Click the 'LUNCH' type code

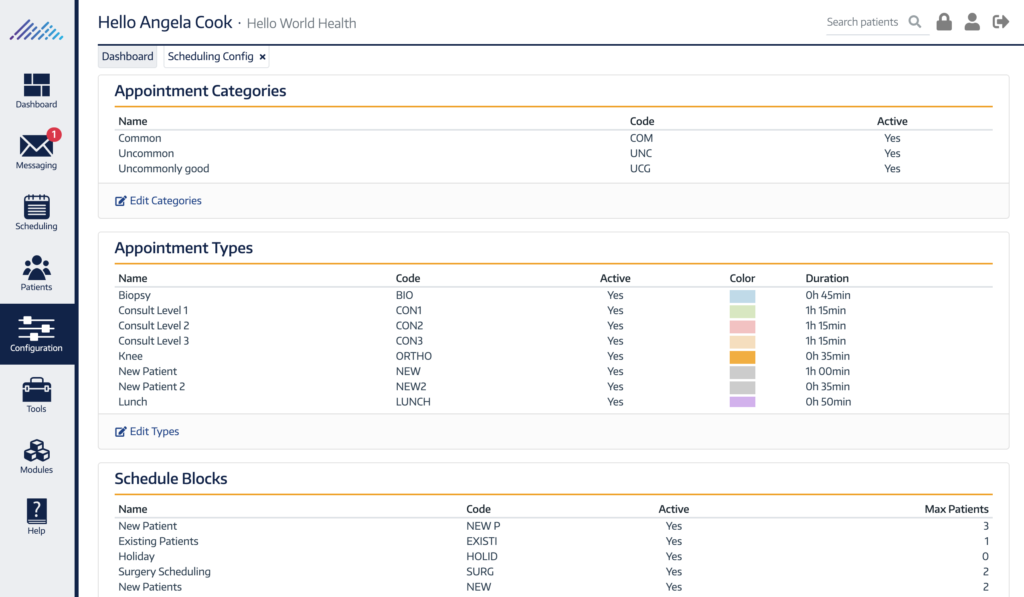[413, 402]
